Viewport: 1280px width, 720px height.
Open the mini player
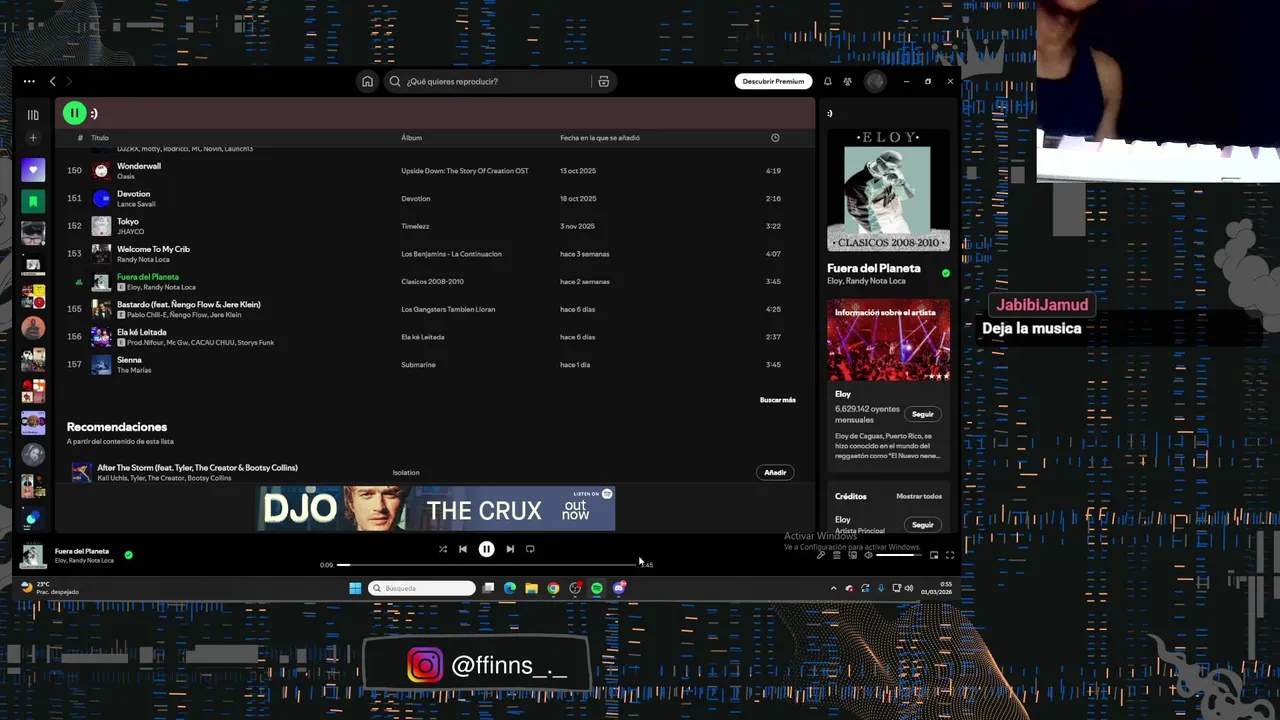934,555
